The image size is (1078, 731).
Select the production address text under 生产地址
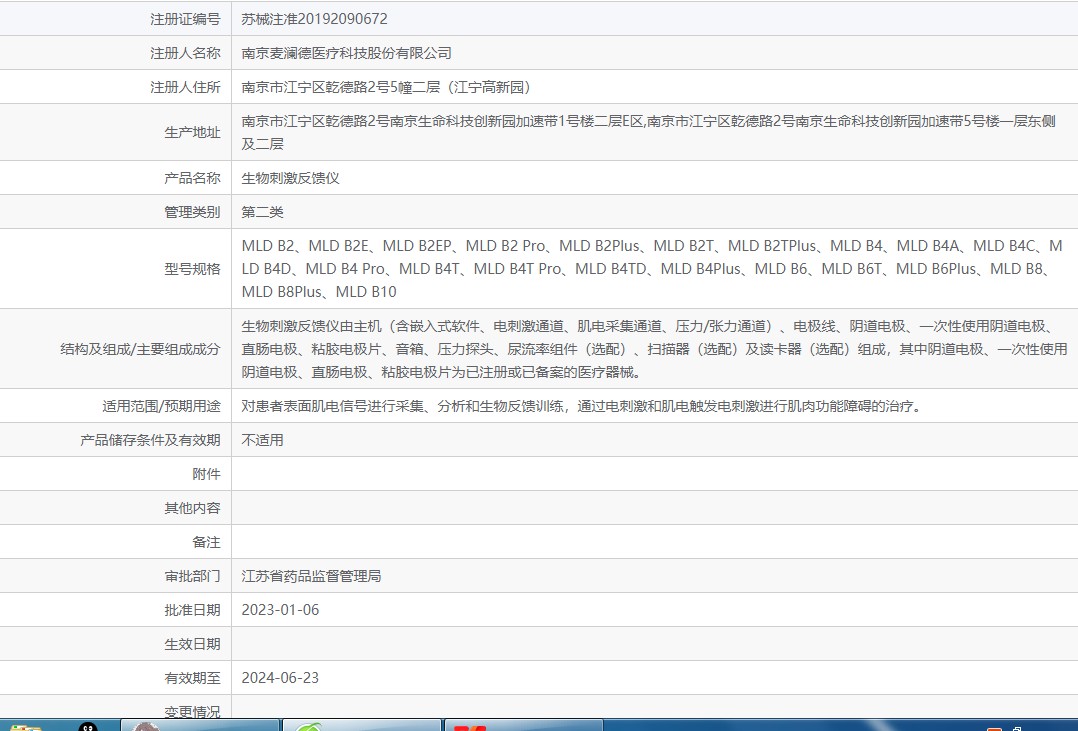pos(648,133)
